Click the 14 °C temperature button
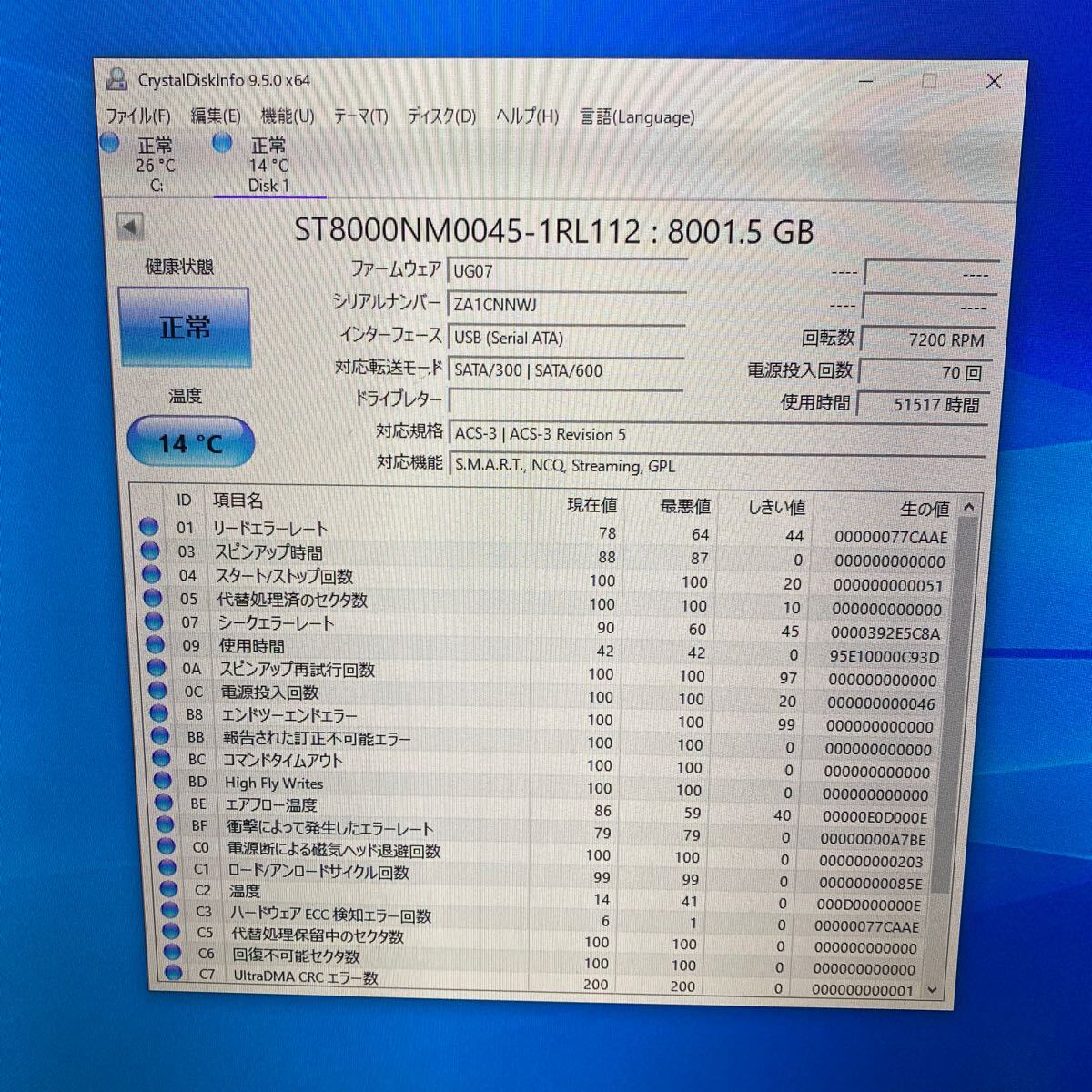 (190, 443)
